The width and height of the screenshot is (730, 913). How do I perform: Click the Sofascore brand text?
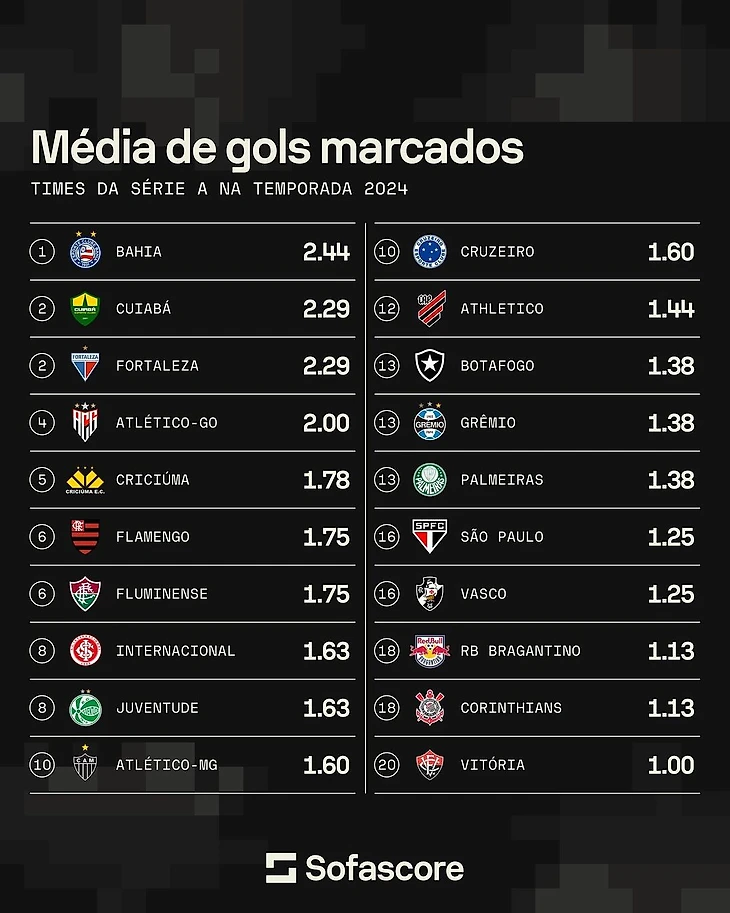point(384,867)
